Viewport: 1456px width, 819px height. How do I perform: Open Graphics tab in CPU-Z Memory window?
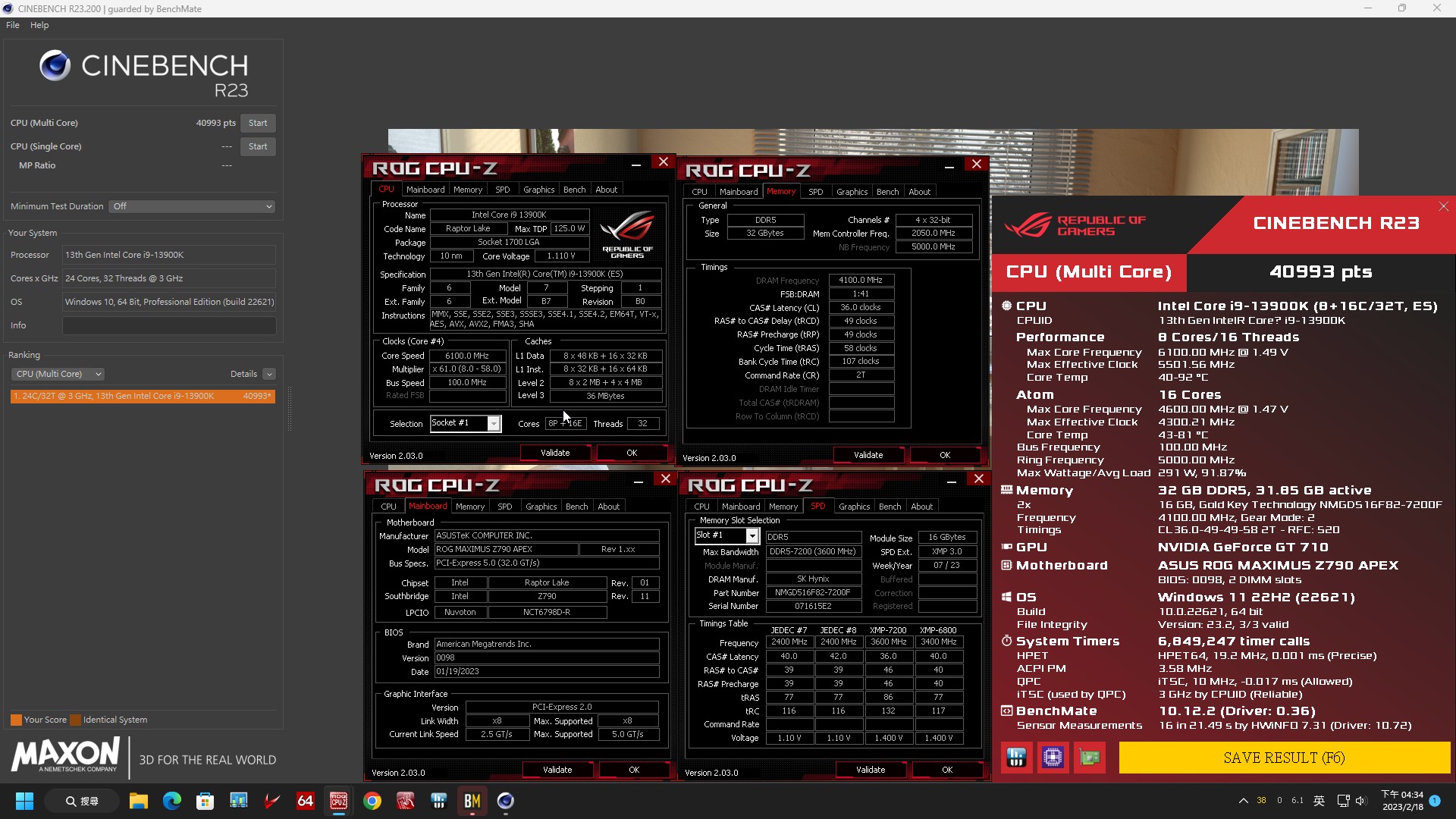(x=852, y=192)
